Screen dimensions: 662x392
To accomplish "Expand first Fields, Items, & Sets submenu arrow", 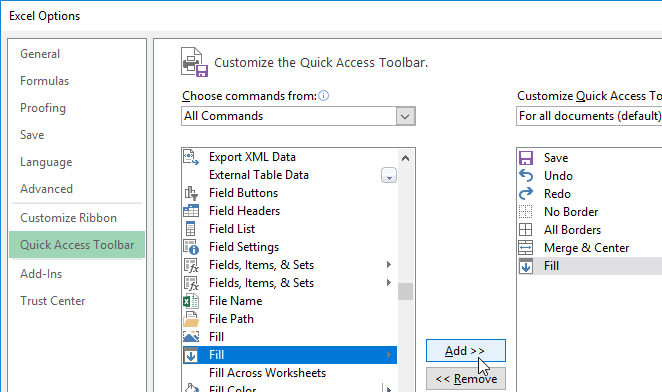I will pyautogui.click(x=389, y=265).
